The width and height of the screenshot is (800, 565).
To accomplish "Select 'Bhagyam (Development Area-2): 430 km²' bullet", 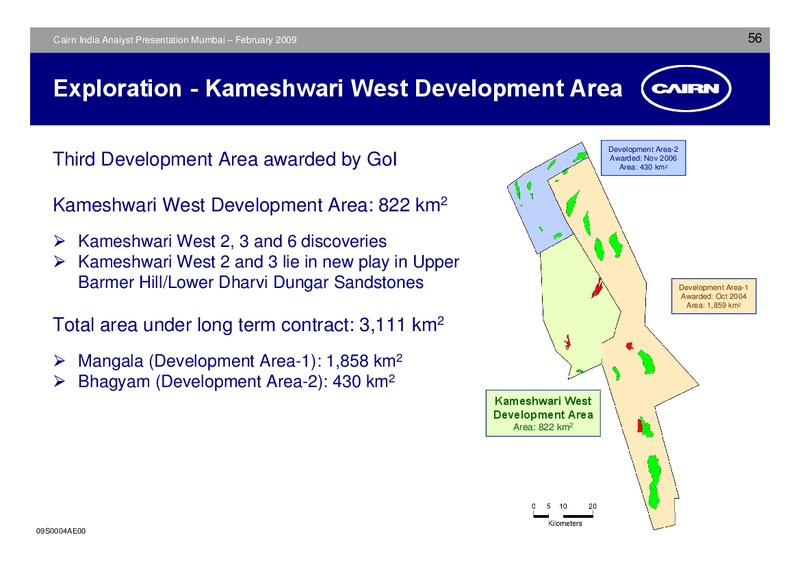I will coord(236,381).
